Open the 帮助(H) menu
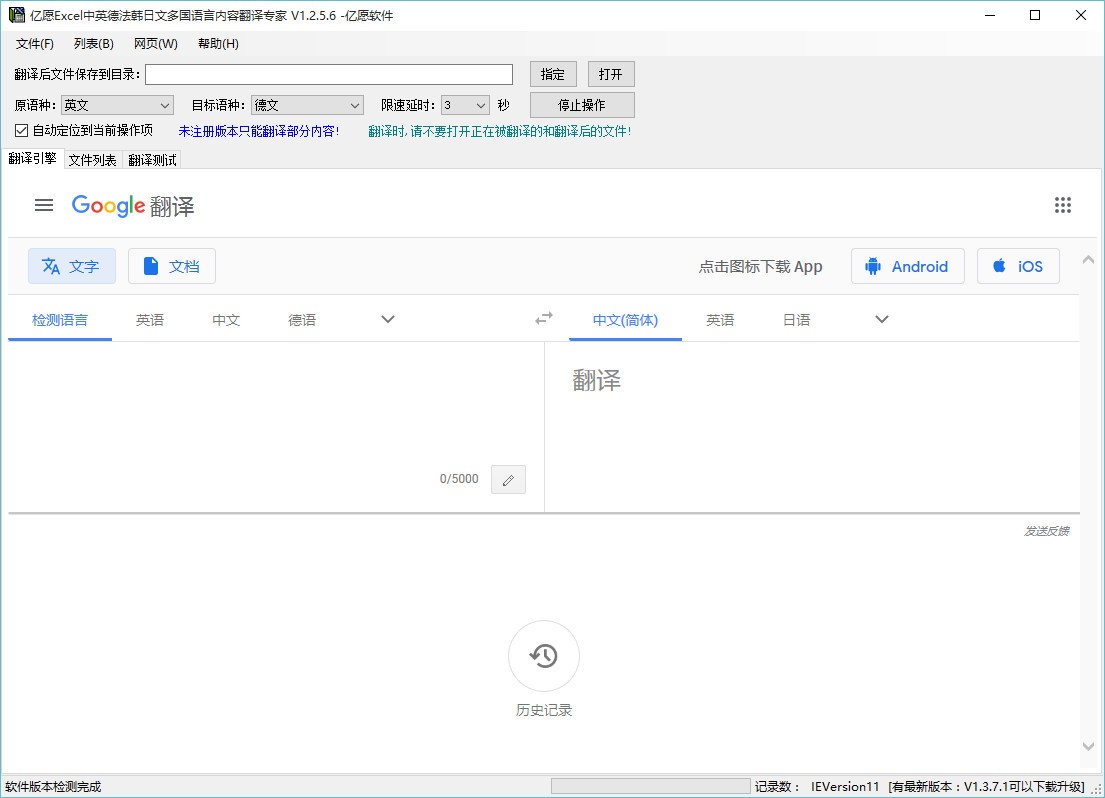 pyautogui.click(x=218, y=44)
